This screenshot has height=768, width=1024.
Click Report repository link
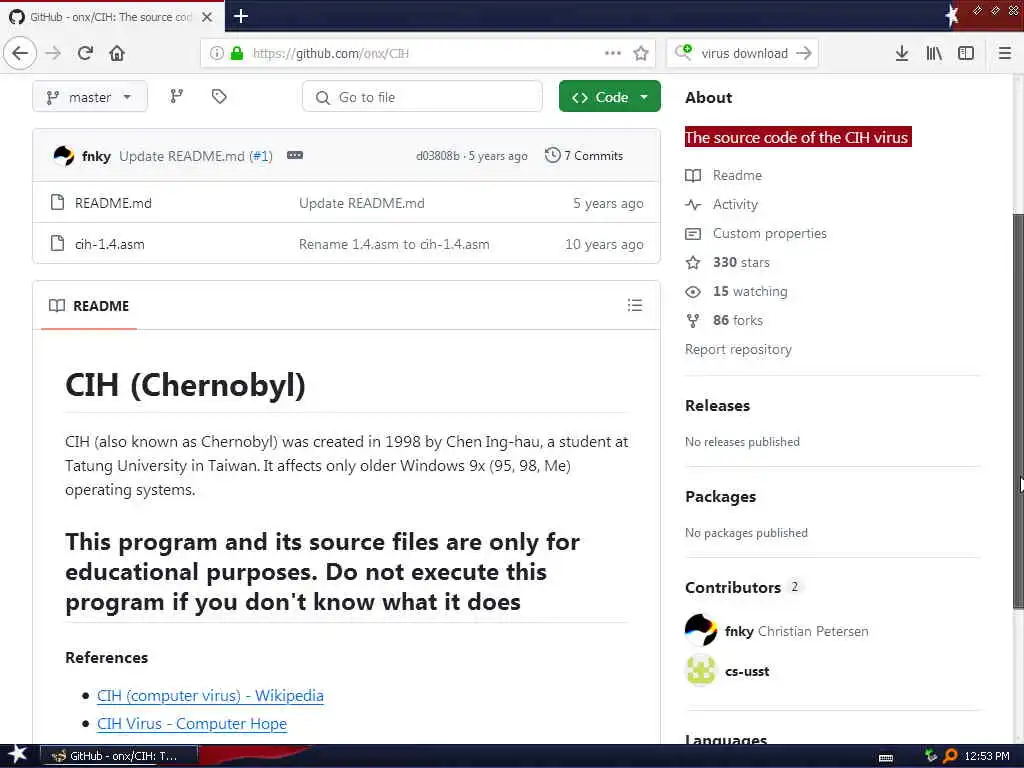click(x=738, y=349)
